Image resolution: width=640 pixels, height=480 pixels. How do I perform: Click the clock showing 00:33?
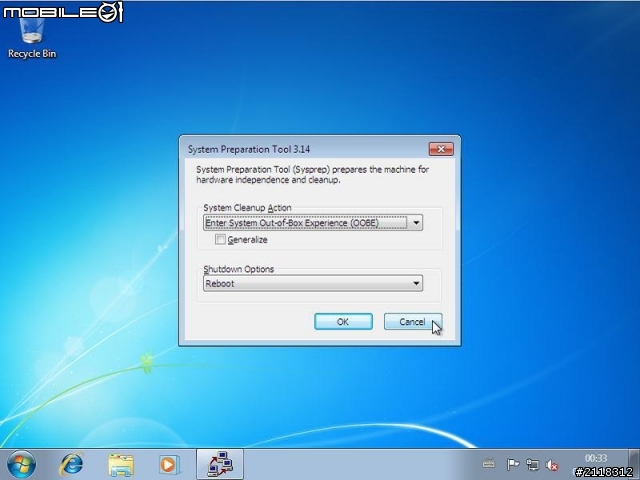tap(596, 458)
